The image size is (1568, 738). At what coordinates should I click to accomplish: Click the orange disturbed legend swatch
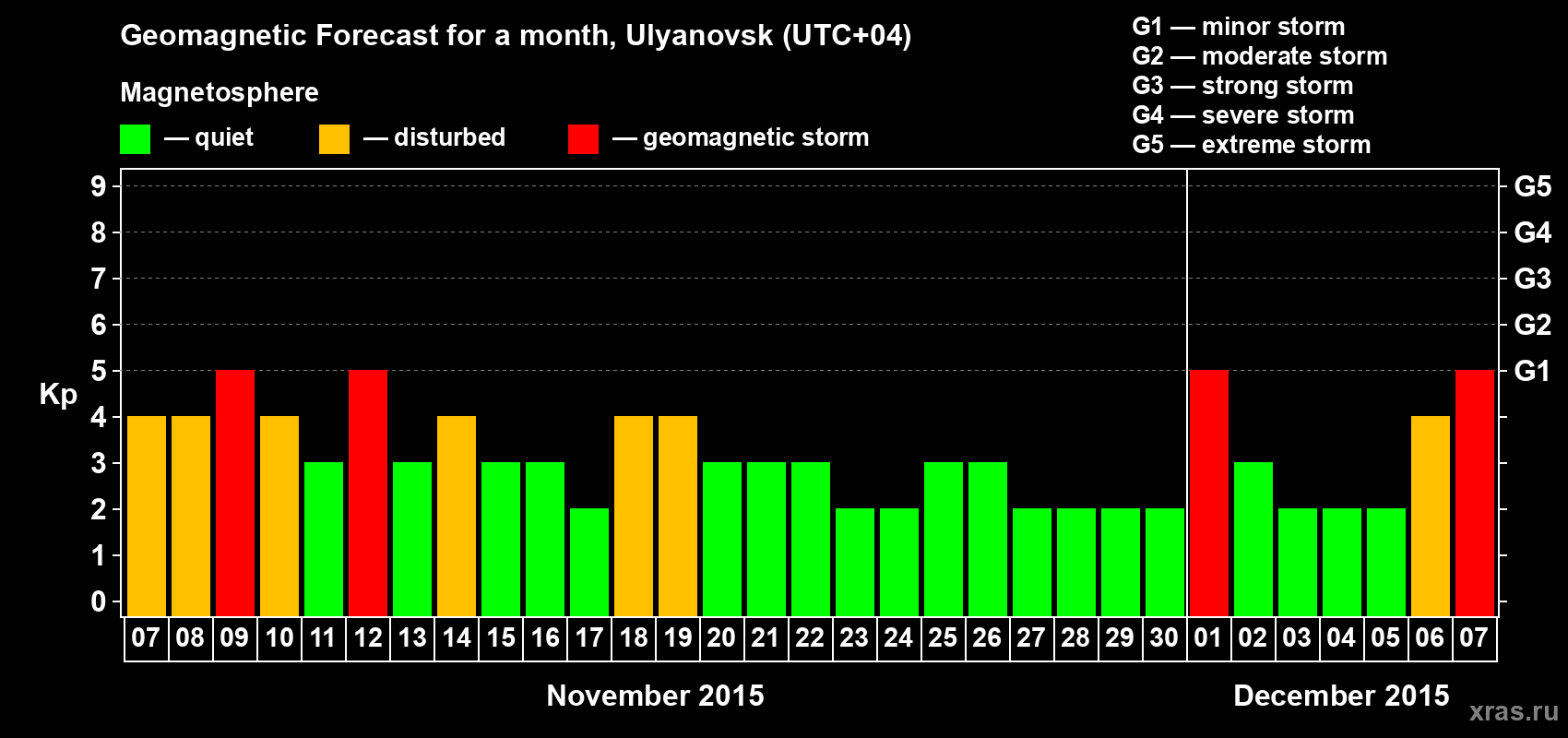[x=334, y=139]
